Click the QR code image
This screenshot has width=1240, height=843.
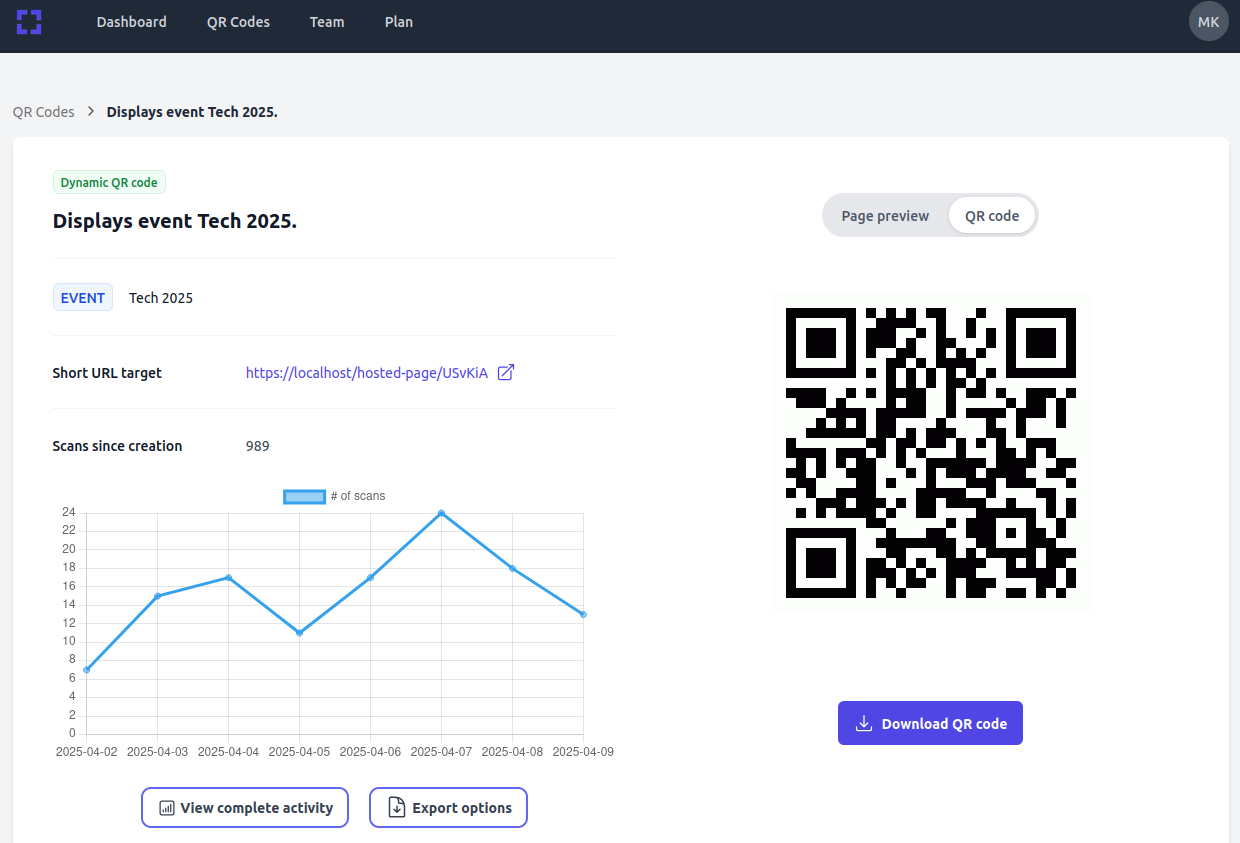coord(931,453)
